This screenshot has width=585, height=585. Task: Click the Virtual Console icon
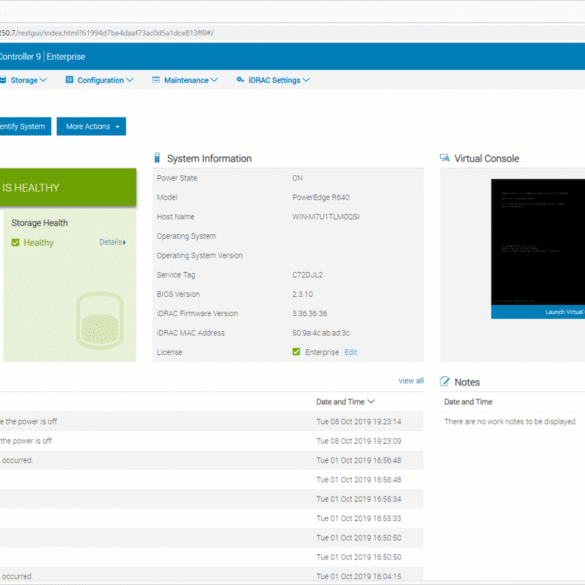pyautogui.click(x=445, y=158)
